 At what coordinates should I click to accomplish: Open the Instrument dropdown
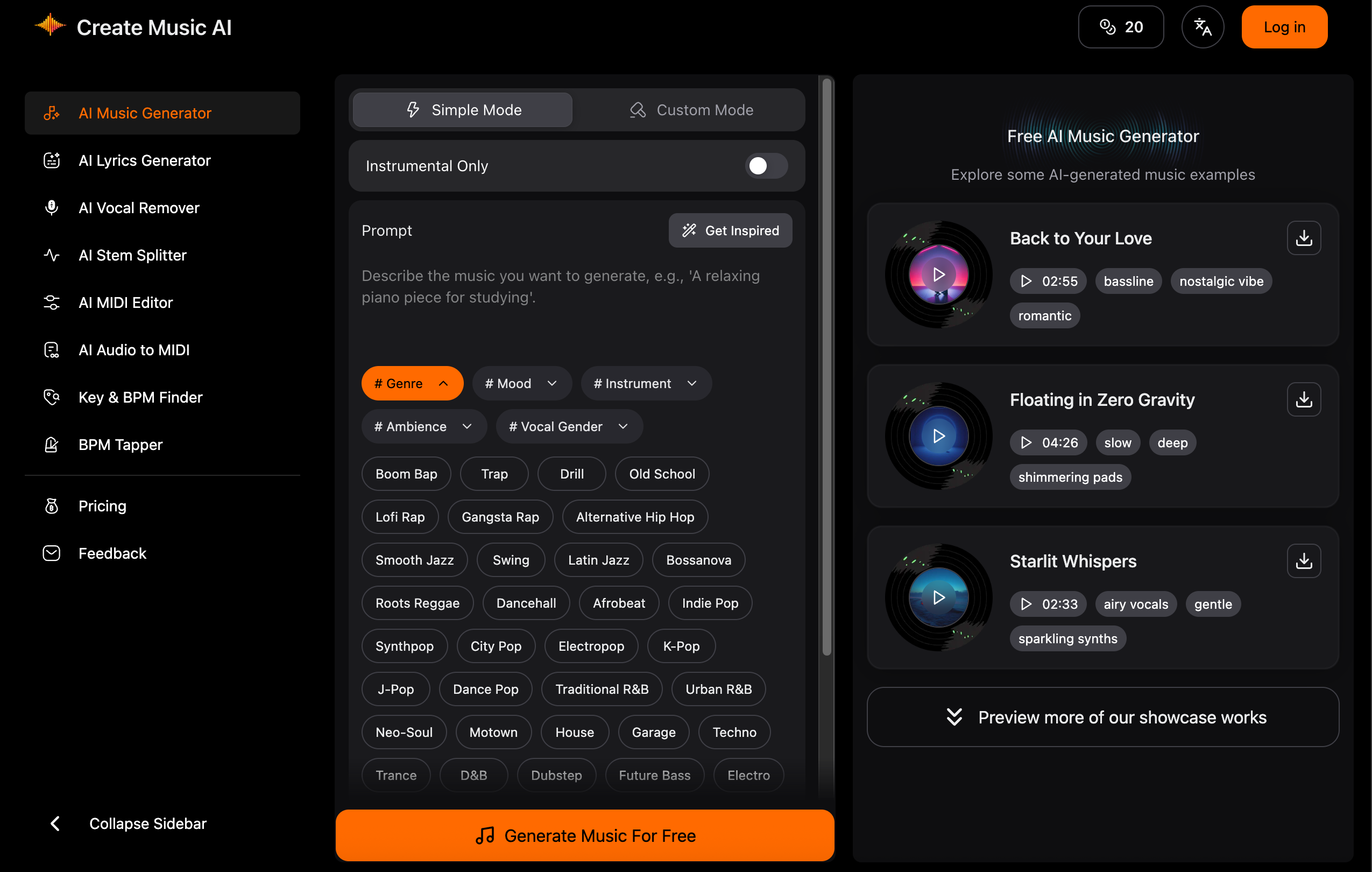click(x=646, y=383)
